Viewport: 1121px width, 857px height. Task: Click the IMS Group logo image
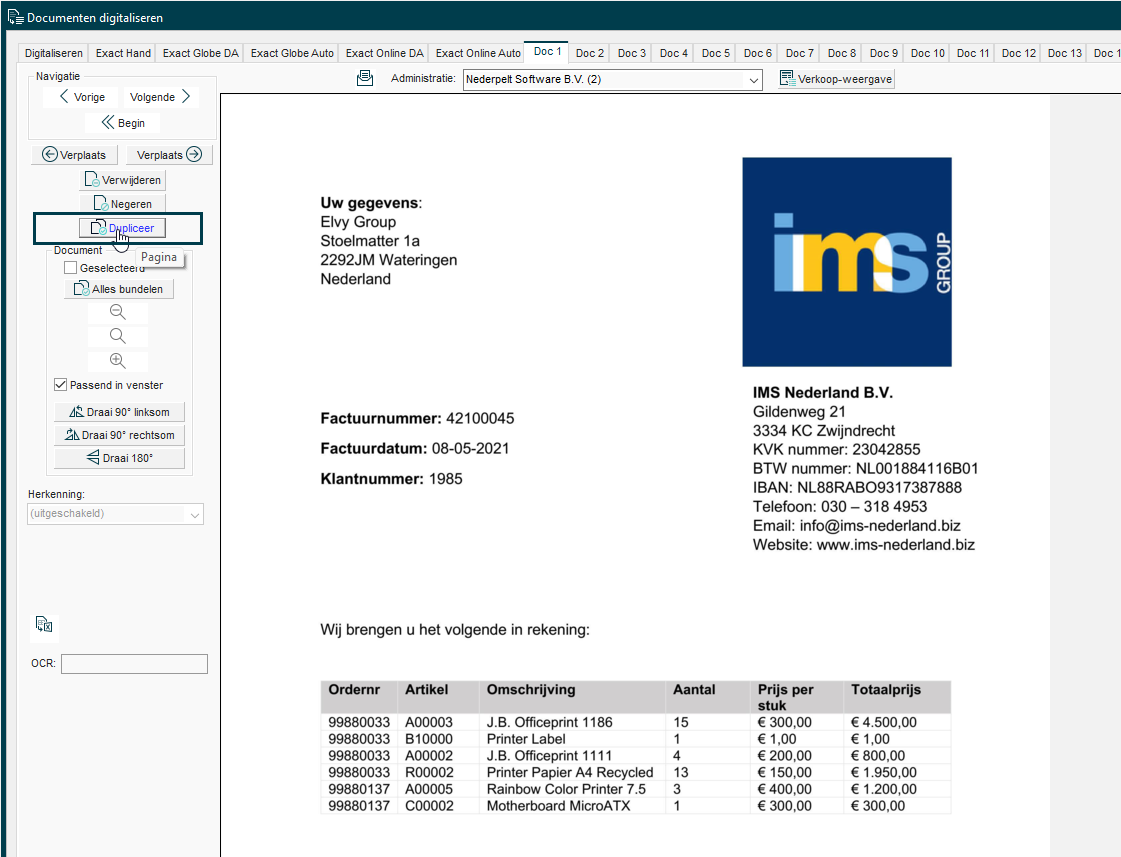click(846, 262)
